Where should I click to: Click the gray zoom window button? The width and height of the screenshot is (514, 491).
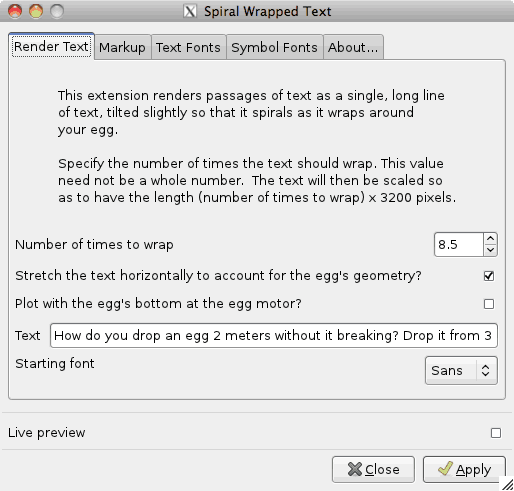click(x=57, y=11)
